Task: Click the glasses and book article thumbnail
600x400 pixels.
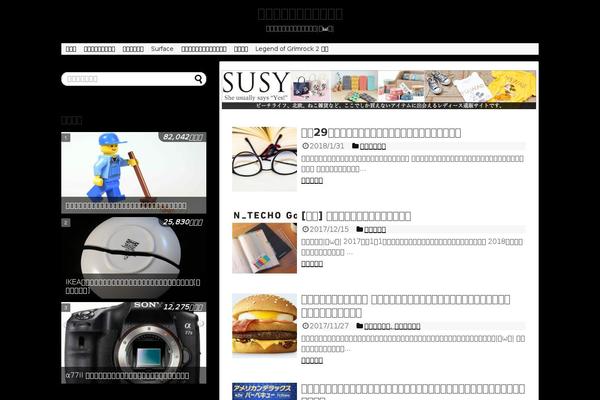Action: [264, 159]
